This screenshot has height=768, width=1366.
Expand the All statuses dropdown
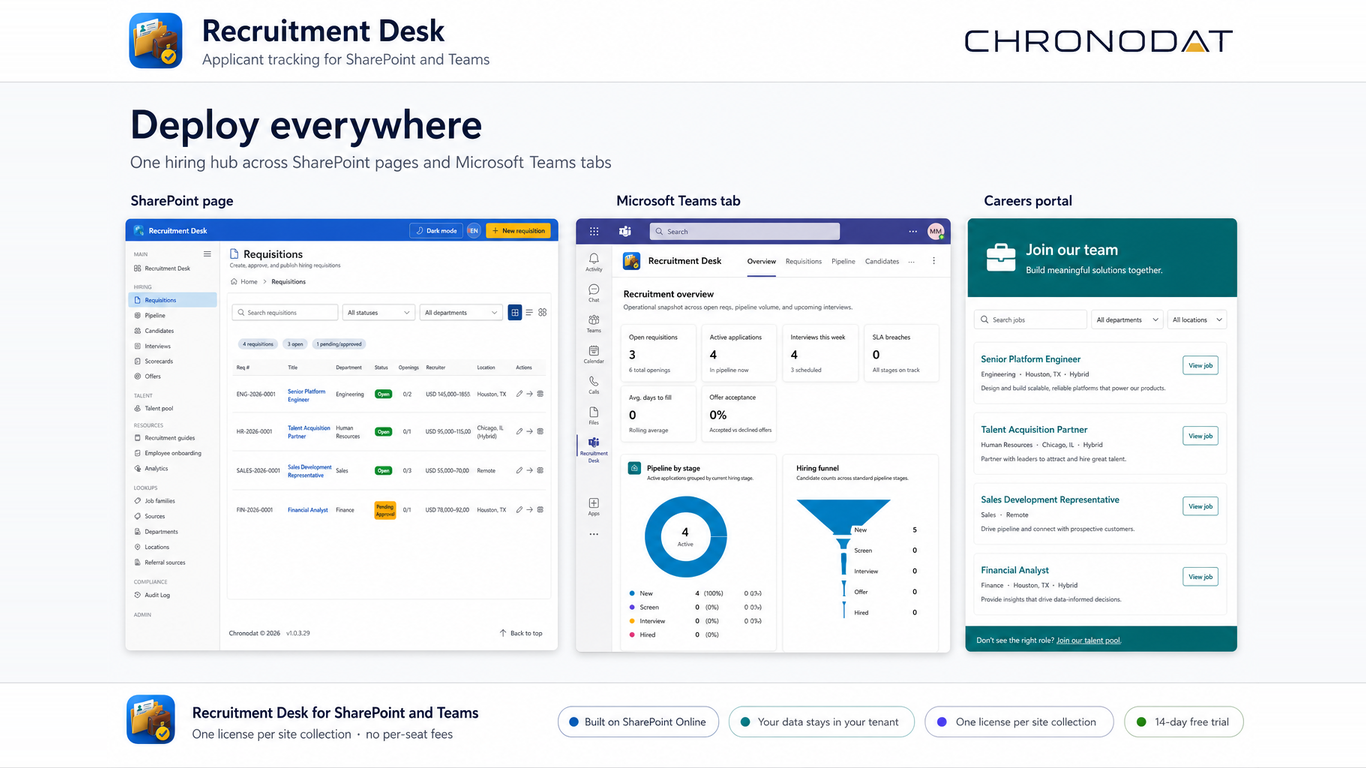[x=378, y=313]
